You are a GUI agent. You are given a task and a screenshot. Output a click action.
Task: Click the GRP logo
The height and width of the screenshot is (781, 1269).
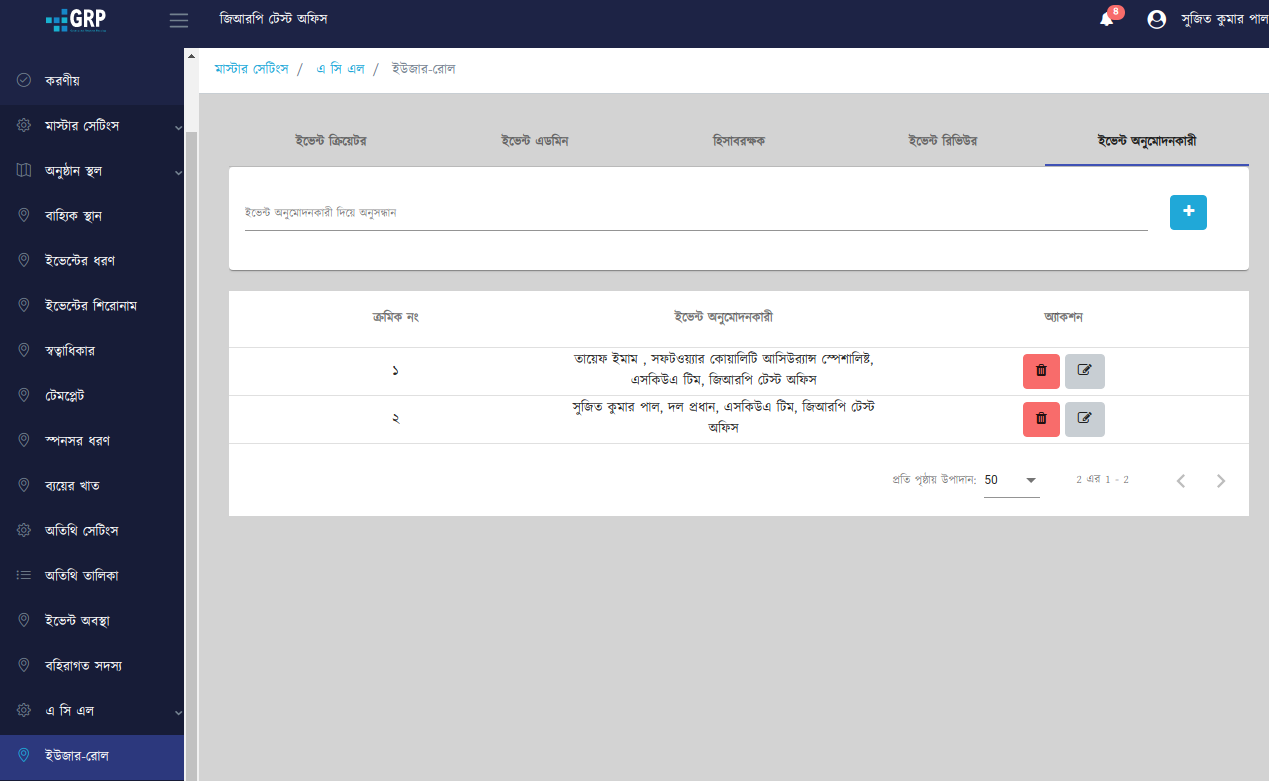point(76,20)
